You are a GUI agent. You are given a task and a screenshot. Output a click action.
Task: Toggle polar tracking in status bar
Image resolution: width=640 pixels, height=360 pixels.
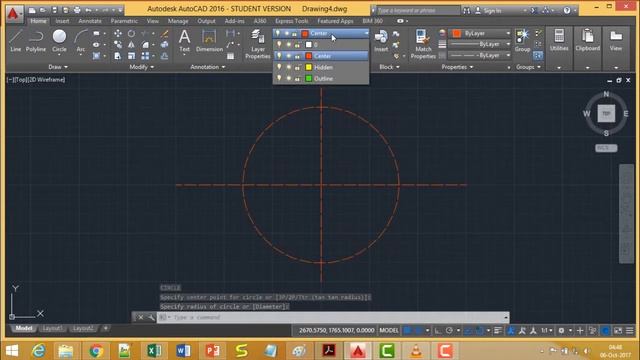click(x=449, y=330)
